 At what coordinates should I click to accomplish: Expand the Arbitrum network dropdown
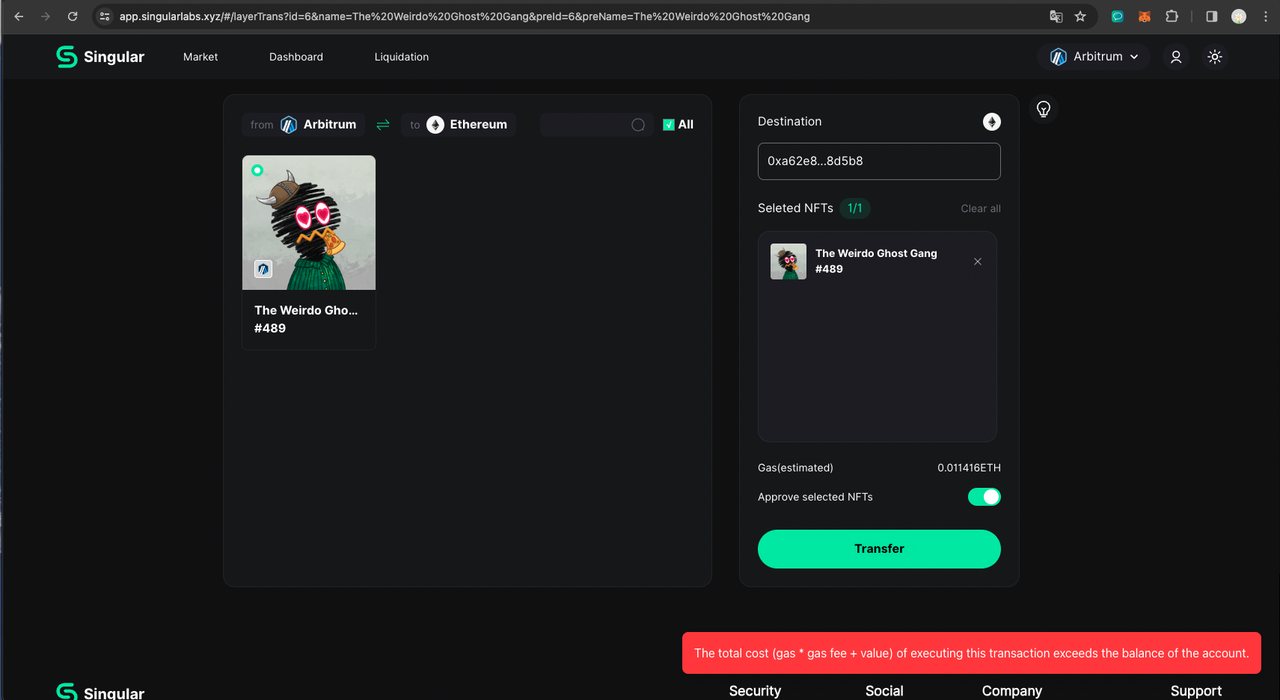[1094, 57]
